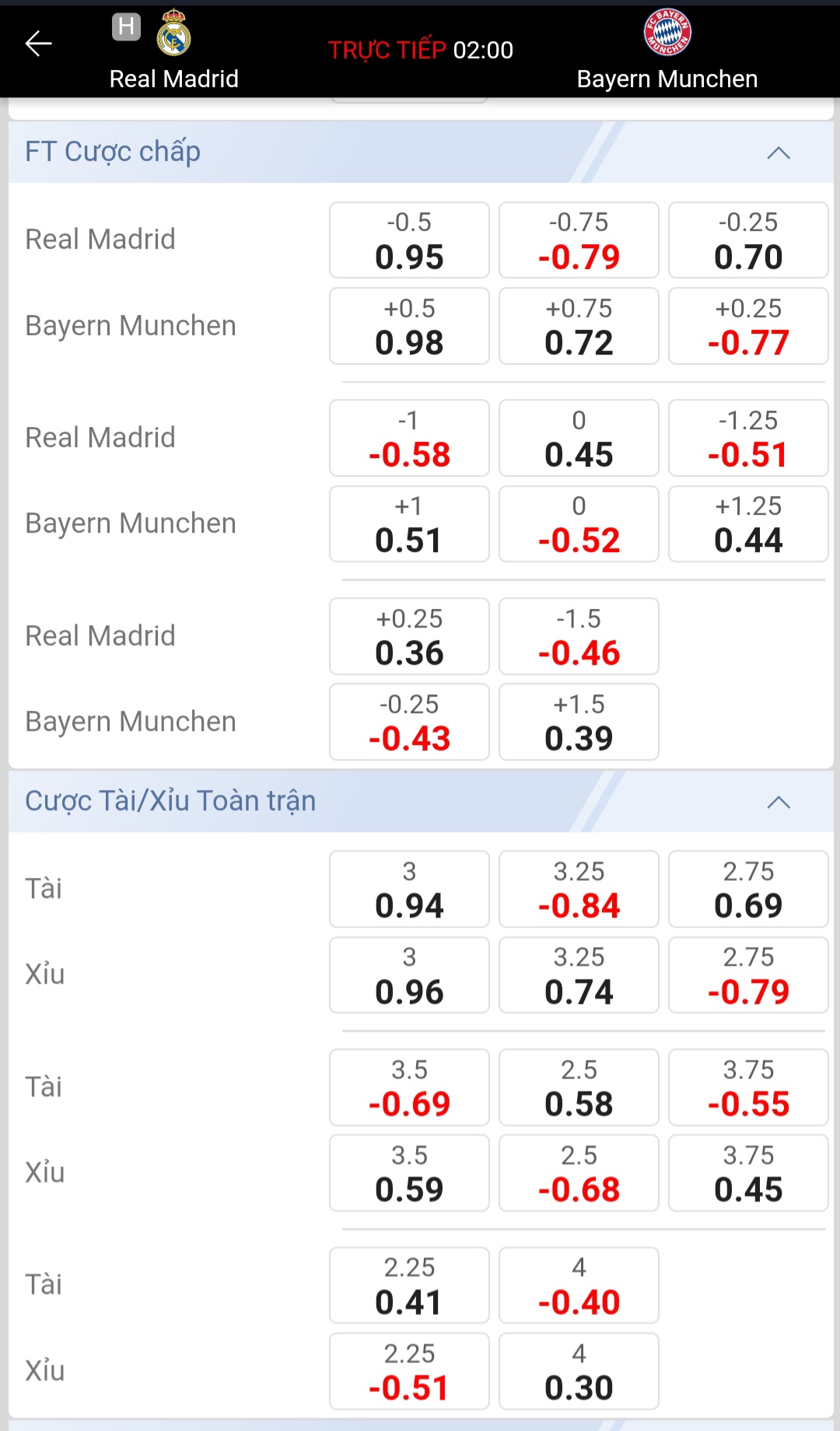Select Real Madrid -1 handicap at -0.58
The image size is (840, 1431).
point(409,439)
